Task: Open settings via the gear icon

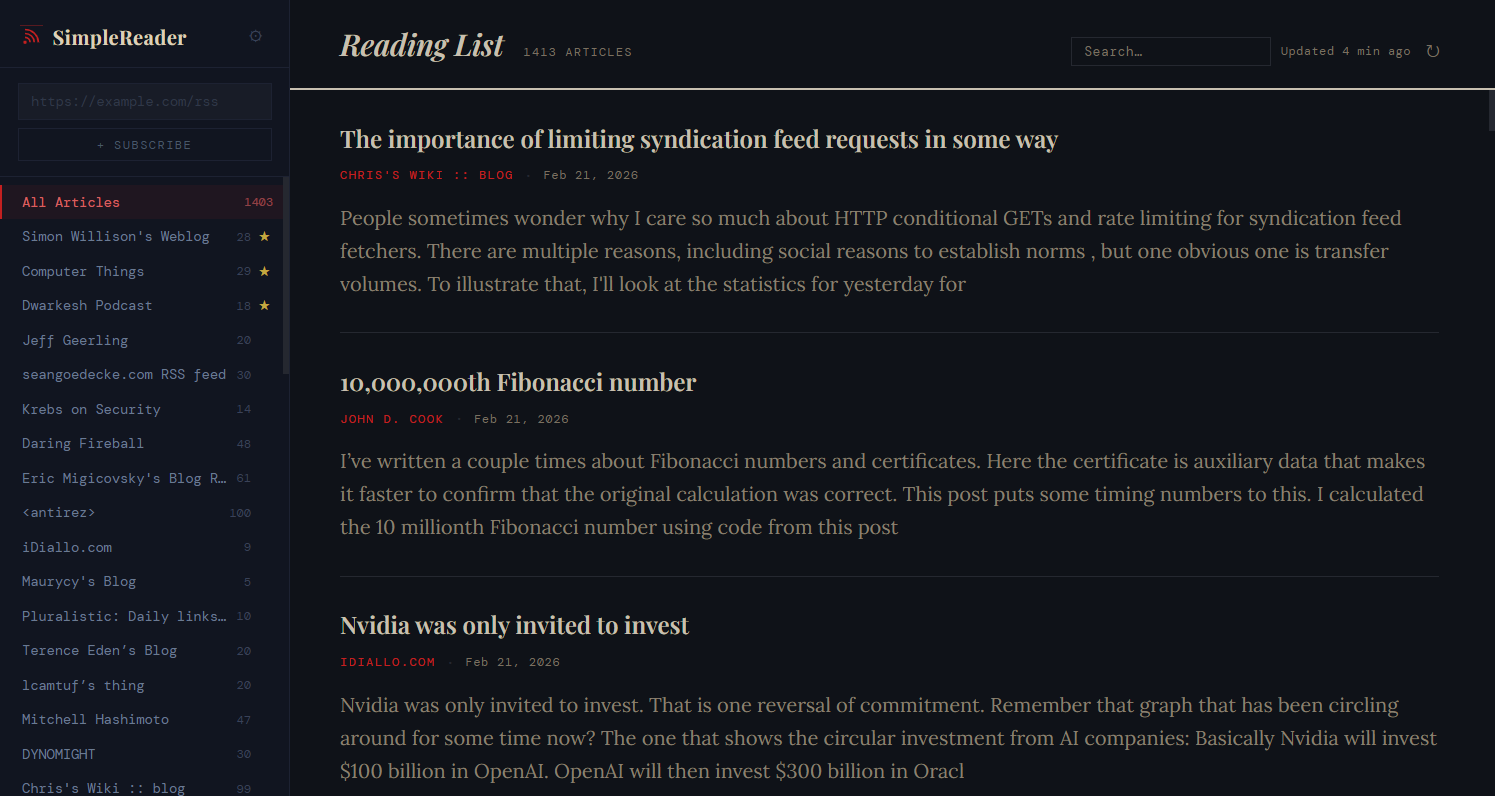Action: [x=255, y=35]
